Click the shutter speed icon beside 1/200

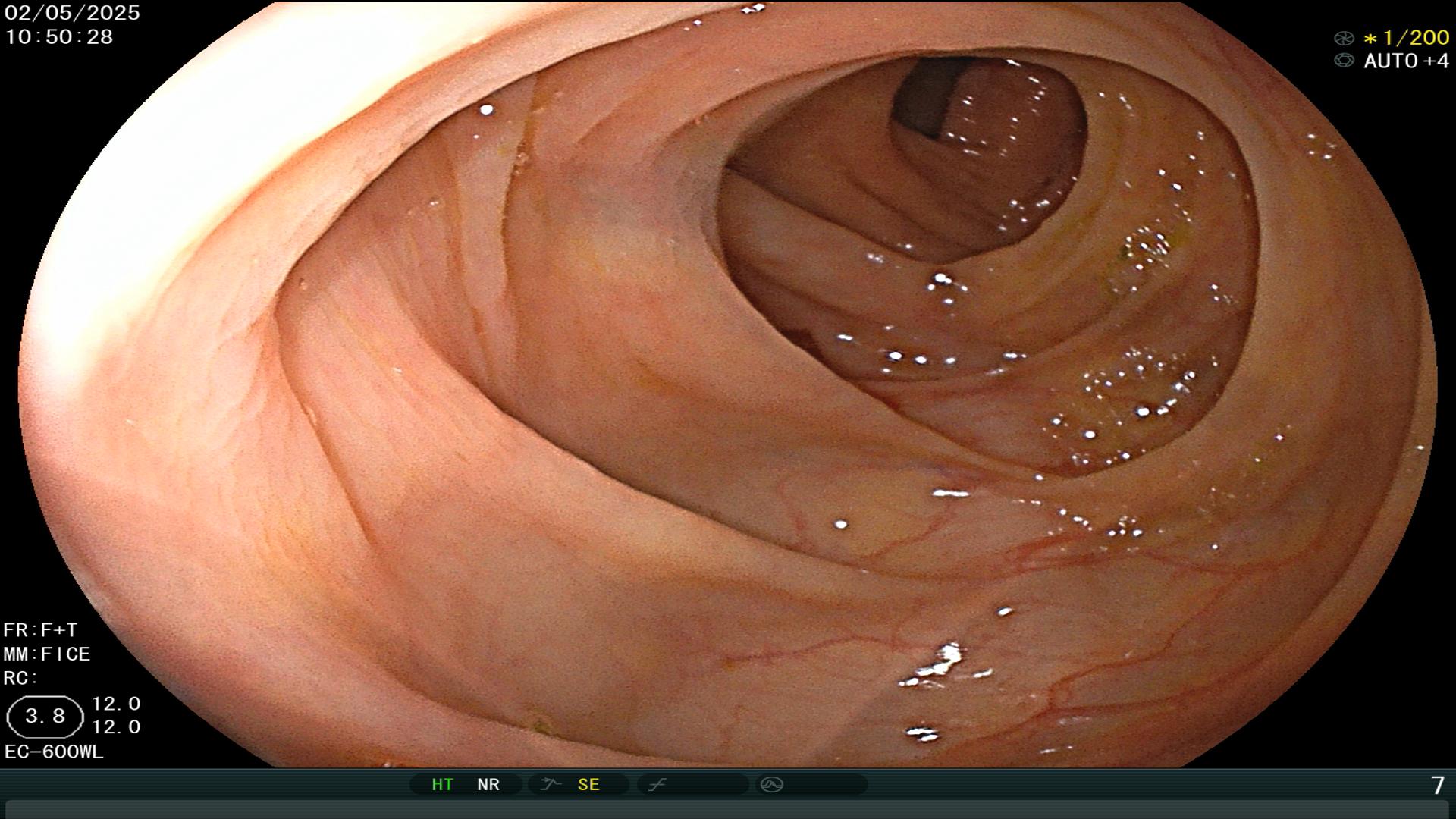[x=1344, y=38]
